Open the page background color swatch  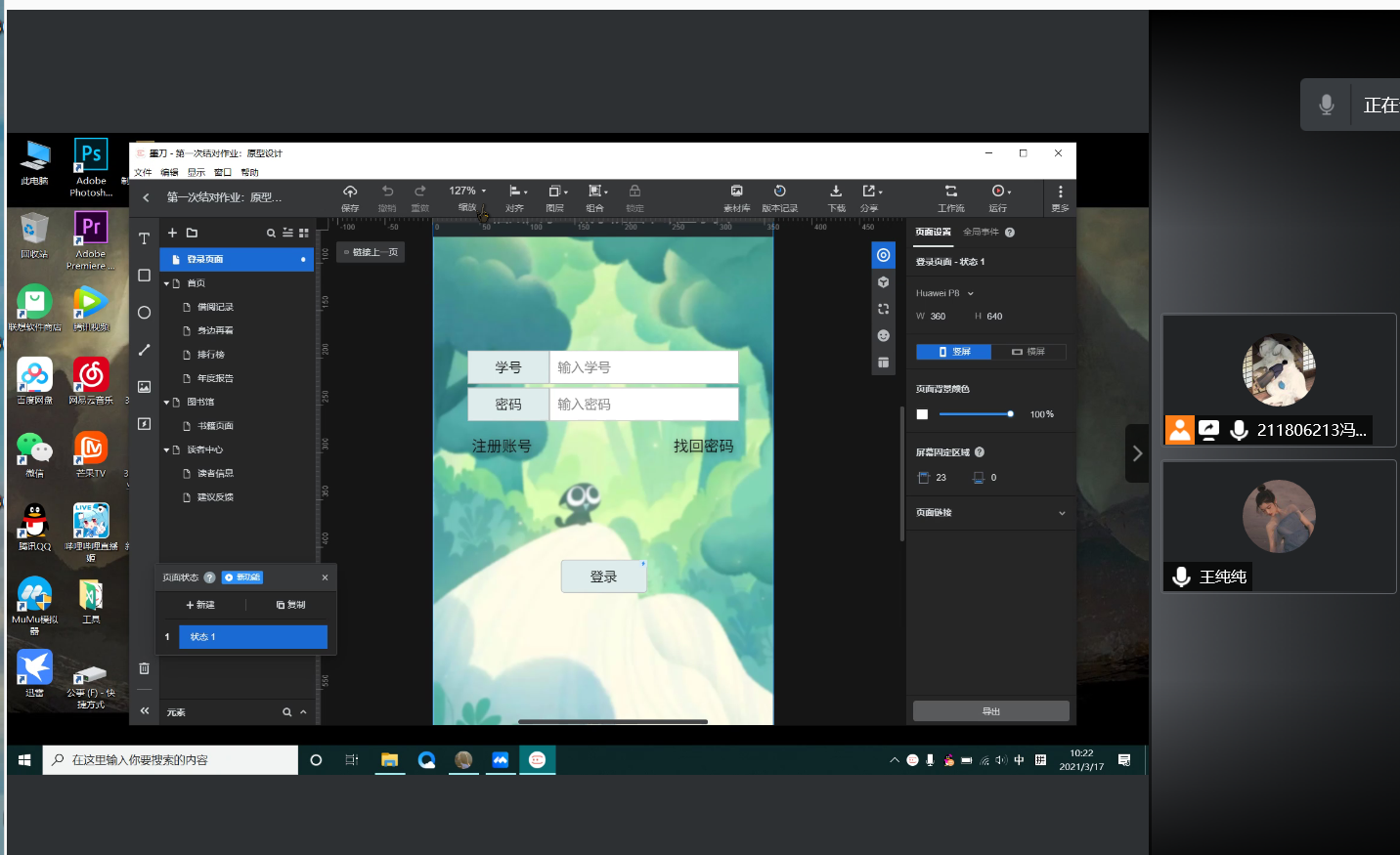[922, 414]
